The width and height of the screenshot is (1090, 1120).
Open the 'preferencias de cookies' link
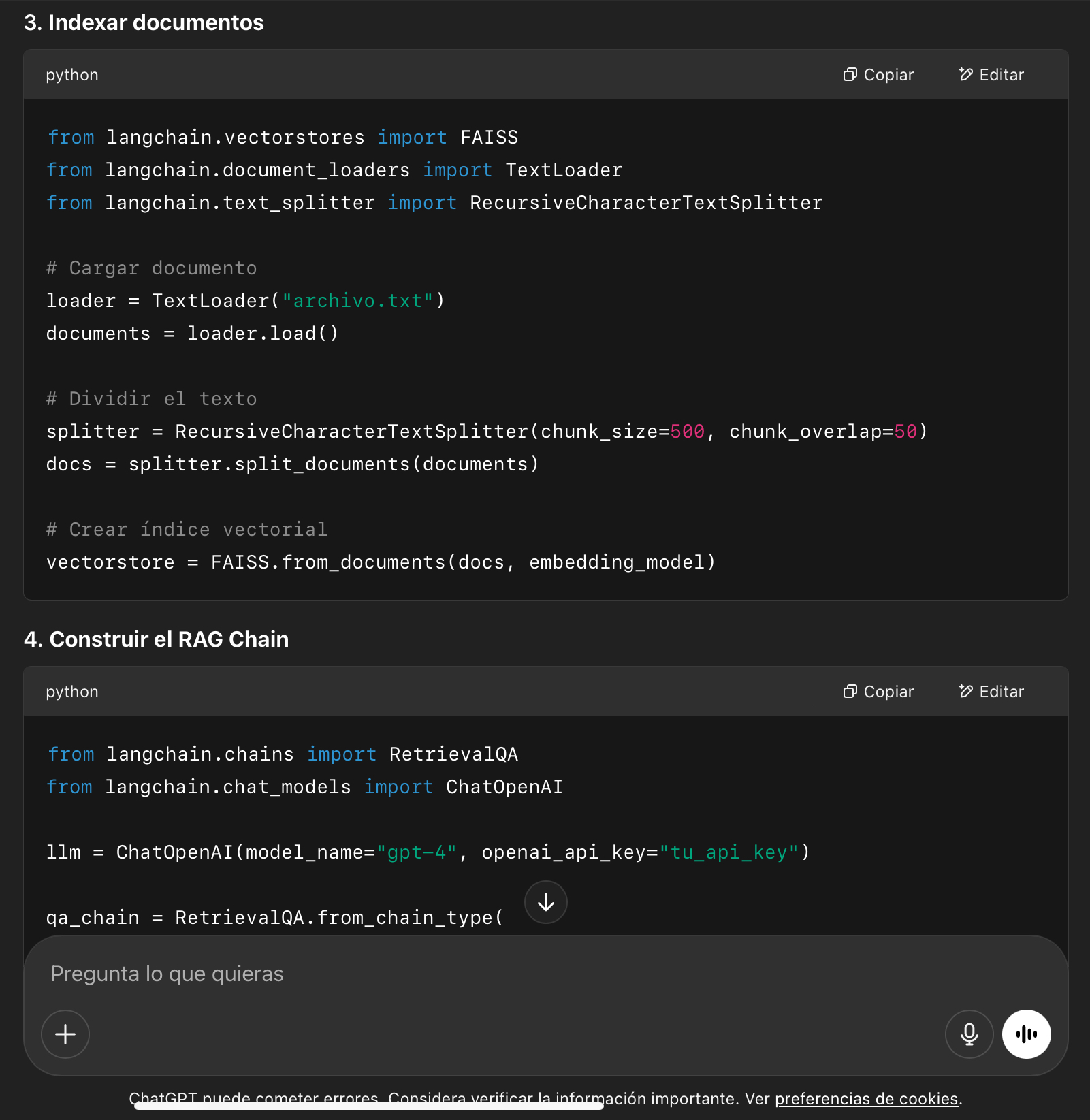[866, 1099]
